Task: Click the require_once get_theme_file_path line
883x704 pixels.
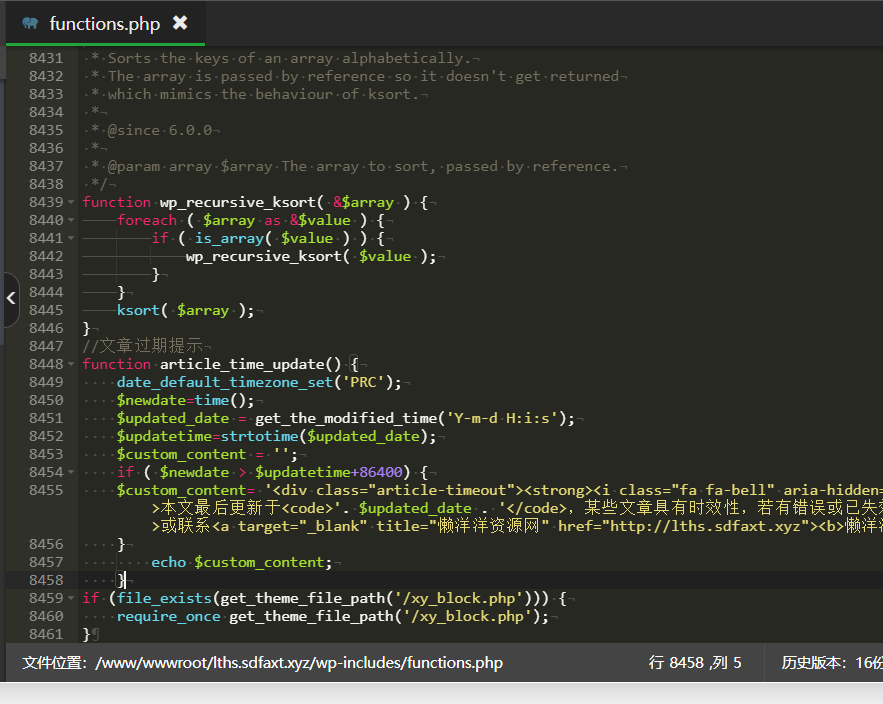Action: pos(332,616)
